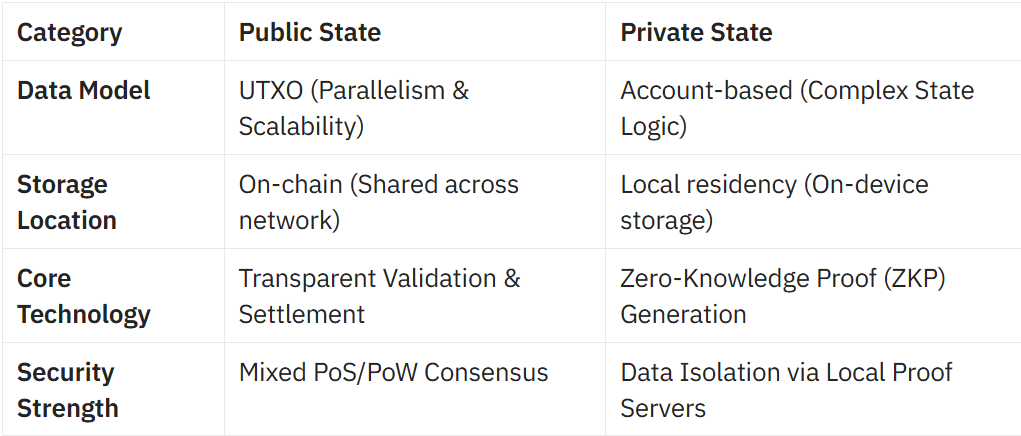
Task: Select the Public State column header
Action: 310,33
